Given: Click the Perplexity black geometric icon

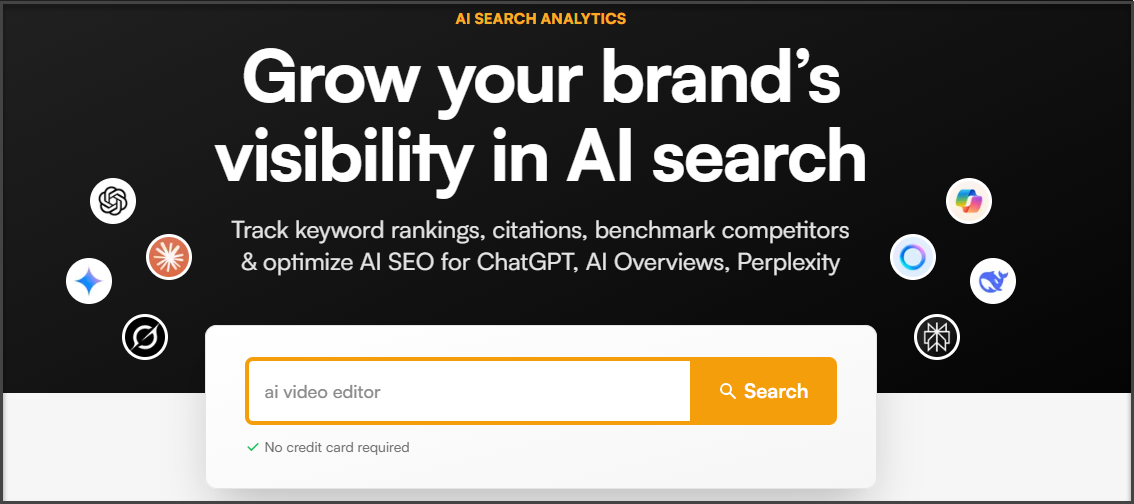Looking at the screenshot, I should click(937, 337).
